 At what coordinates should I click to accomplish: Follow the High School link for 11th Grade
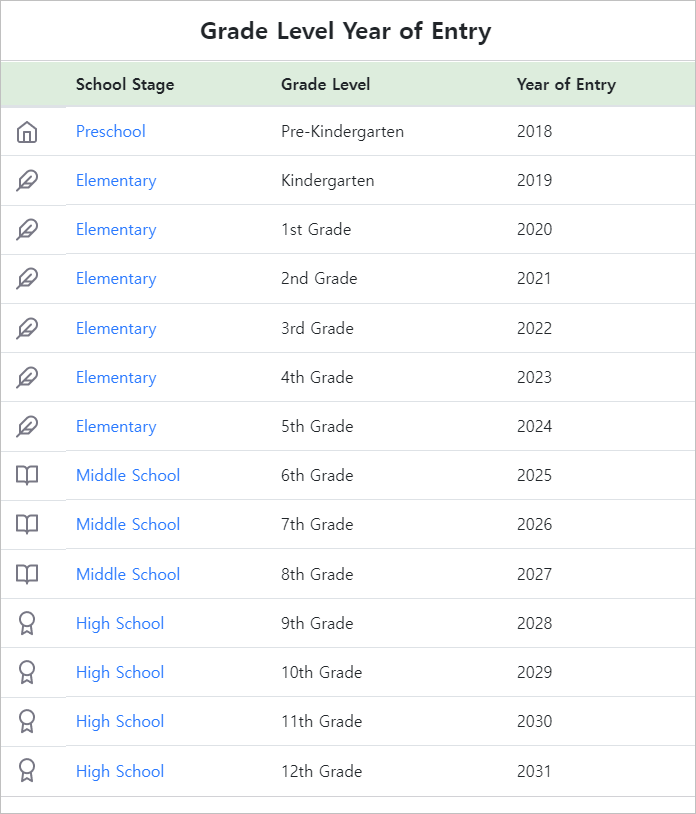click(120, 722)
